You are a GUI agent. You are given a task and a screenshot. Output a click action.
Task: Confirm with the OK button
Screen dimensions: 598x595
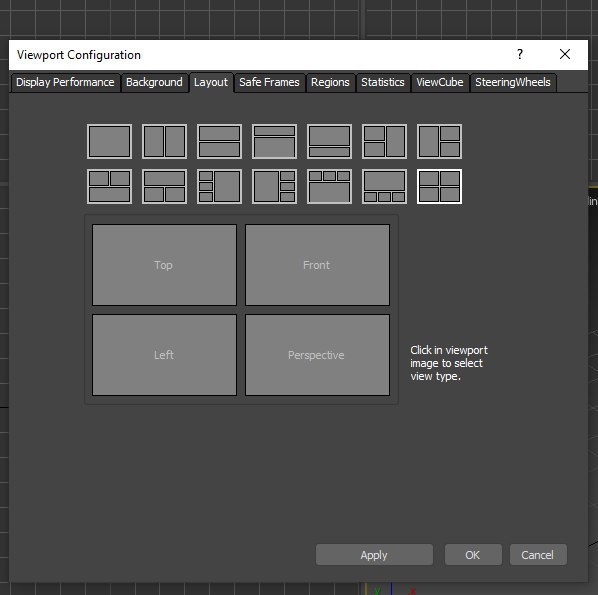point(473,555)
